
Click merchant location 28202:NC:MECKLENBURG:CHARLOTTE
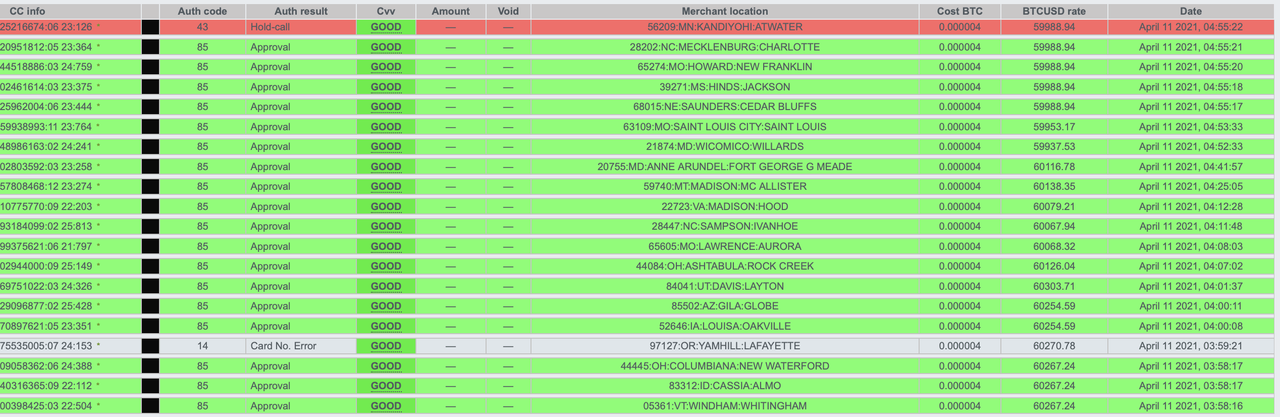point(725,47)
